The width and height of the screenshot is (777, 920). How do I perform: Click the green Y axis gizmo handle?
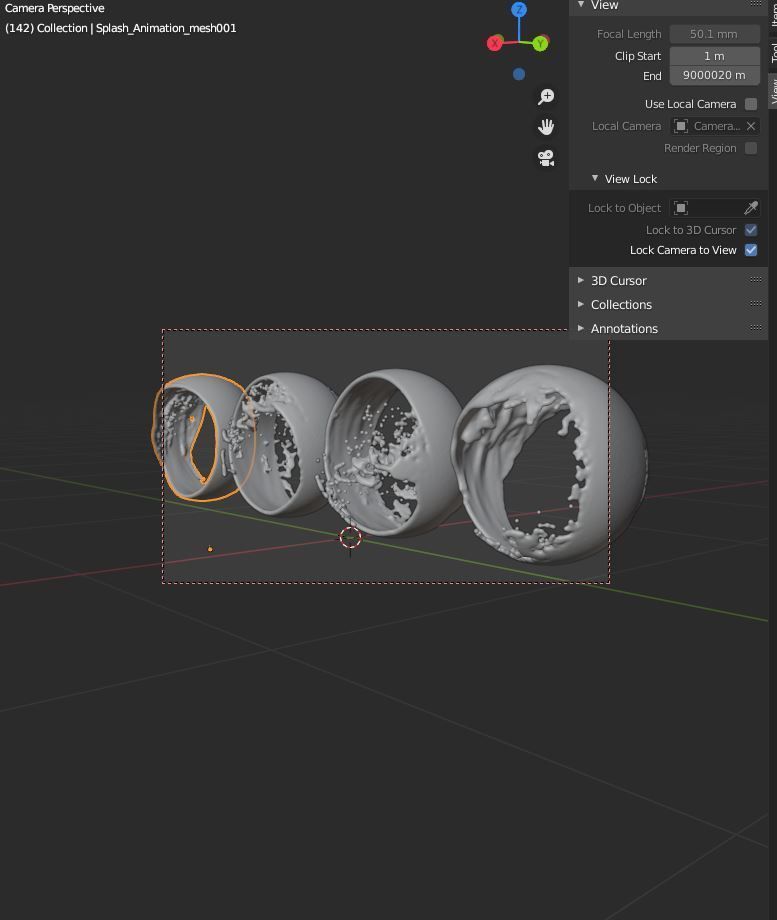(x=540, y=43)
